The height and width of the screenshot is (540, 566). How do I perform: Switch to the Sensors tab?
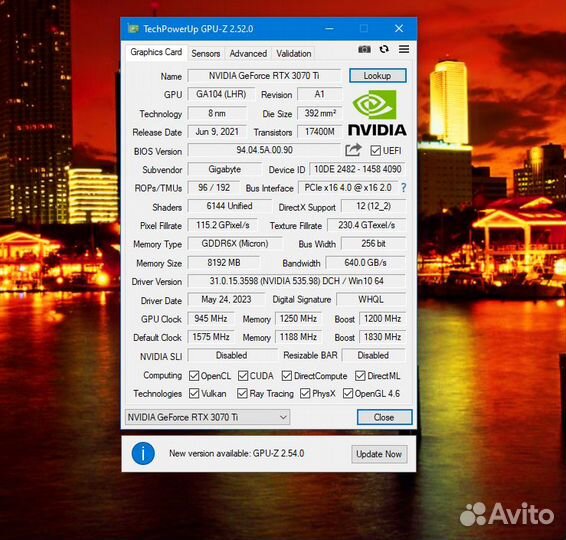click(x=205, y=53)
